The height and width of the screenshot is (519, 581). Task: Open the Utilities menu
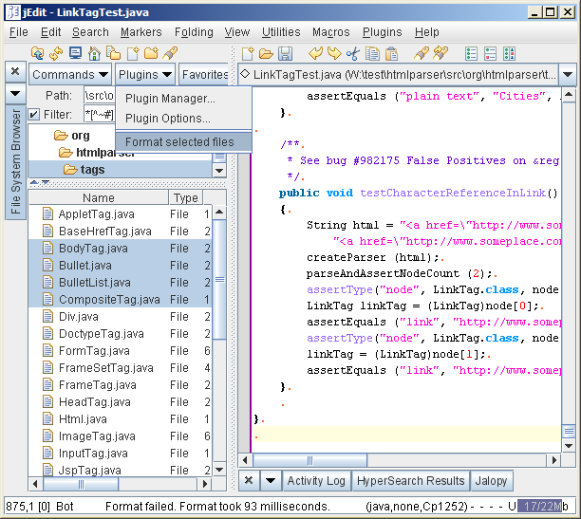coord(281,32)
